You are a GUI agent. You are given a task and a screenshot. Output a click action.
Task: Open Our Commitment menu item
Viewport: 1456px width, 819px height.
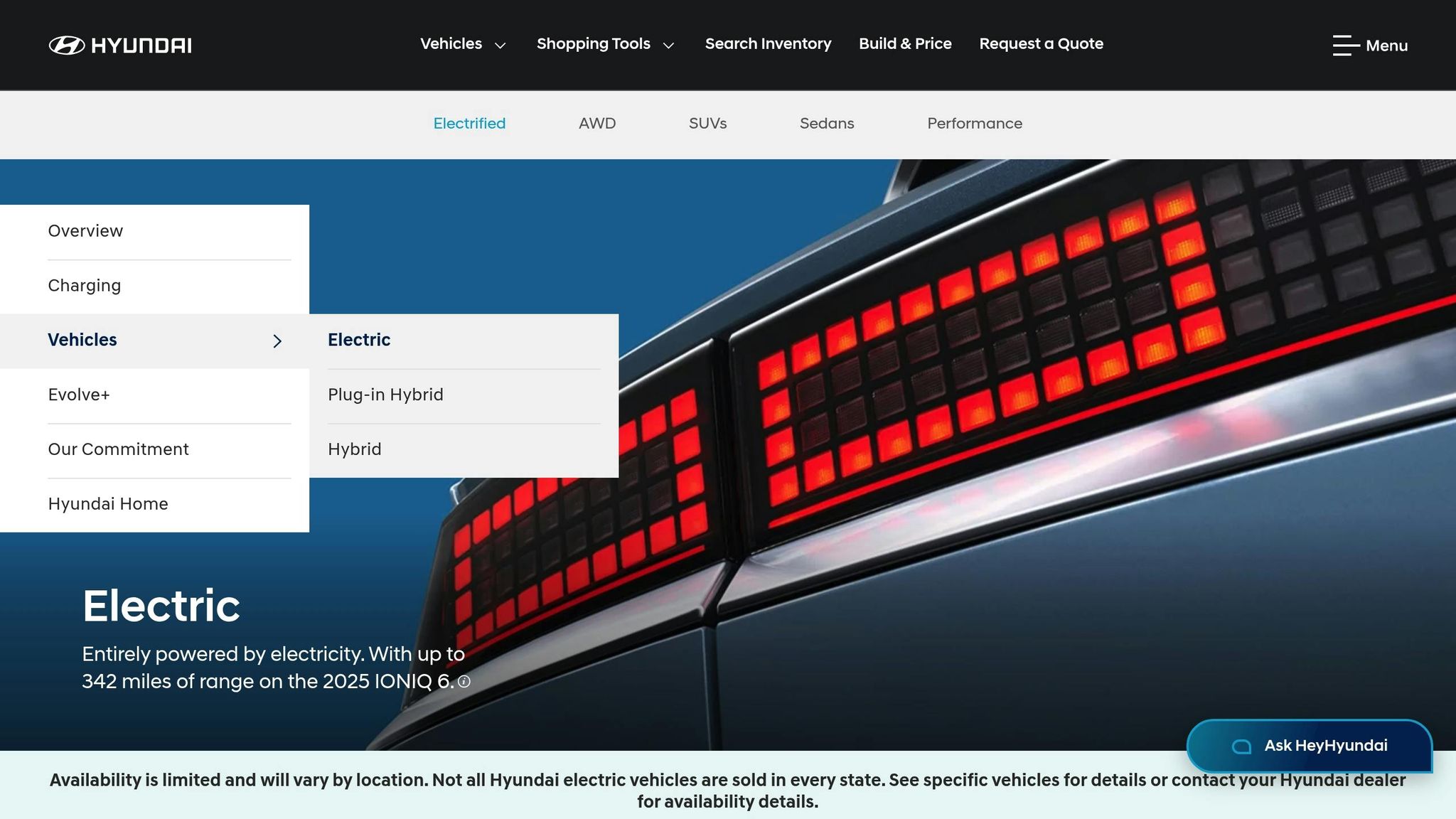tap(154, 450)
